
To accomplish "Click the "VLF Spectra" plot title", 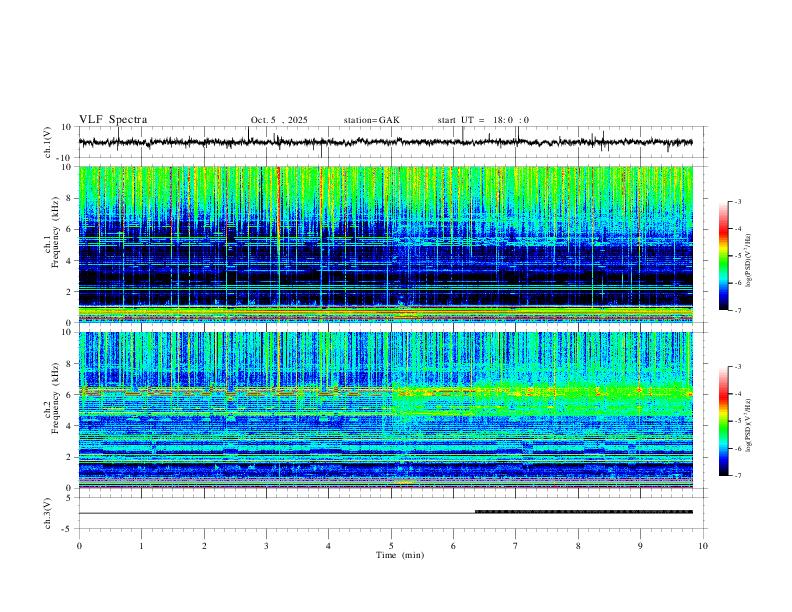I will pos(113,120).
